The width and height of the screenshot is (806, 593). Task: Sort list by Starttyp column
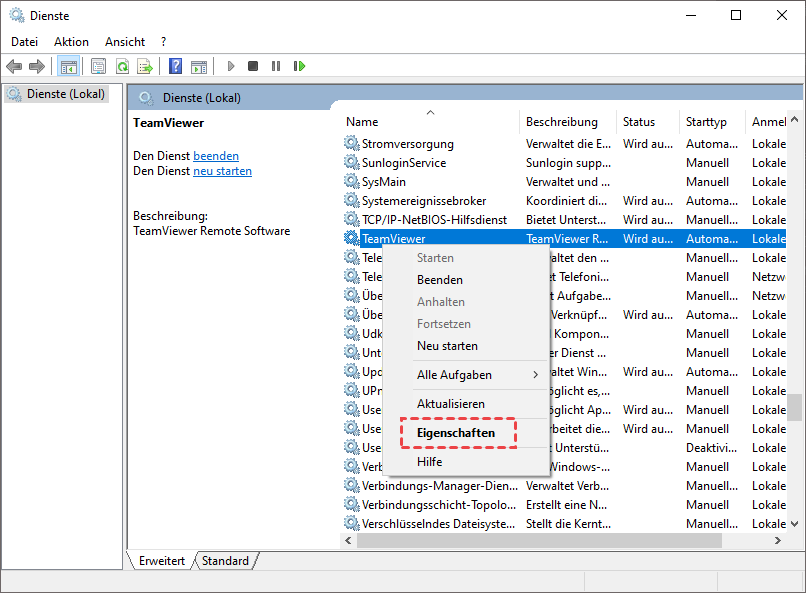point(706,122)
